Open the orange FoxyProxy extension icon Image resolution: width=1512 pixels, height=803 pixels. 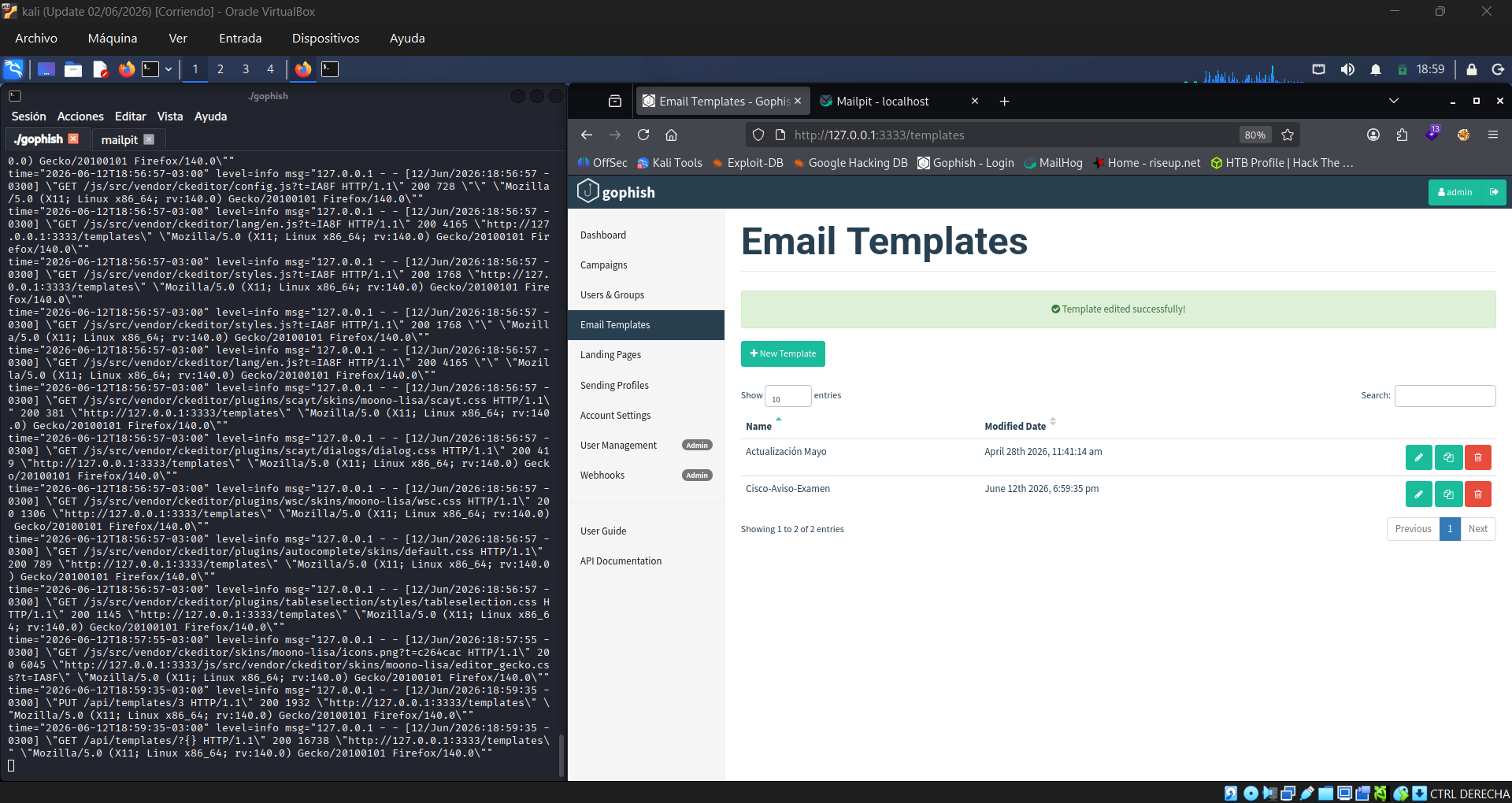tap(1463, 135)
